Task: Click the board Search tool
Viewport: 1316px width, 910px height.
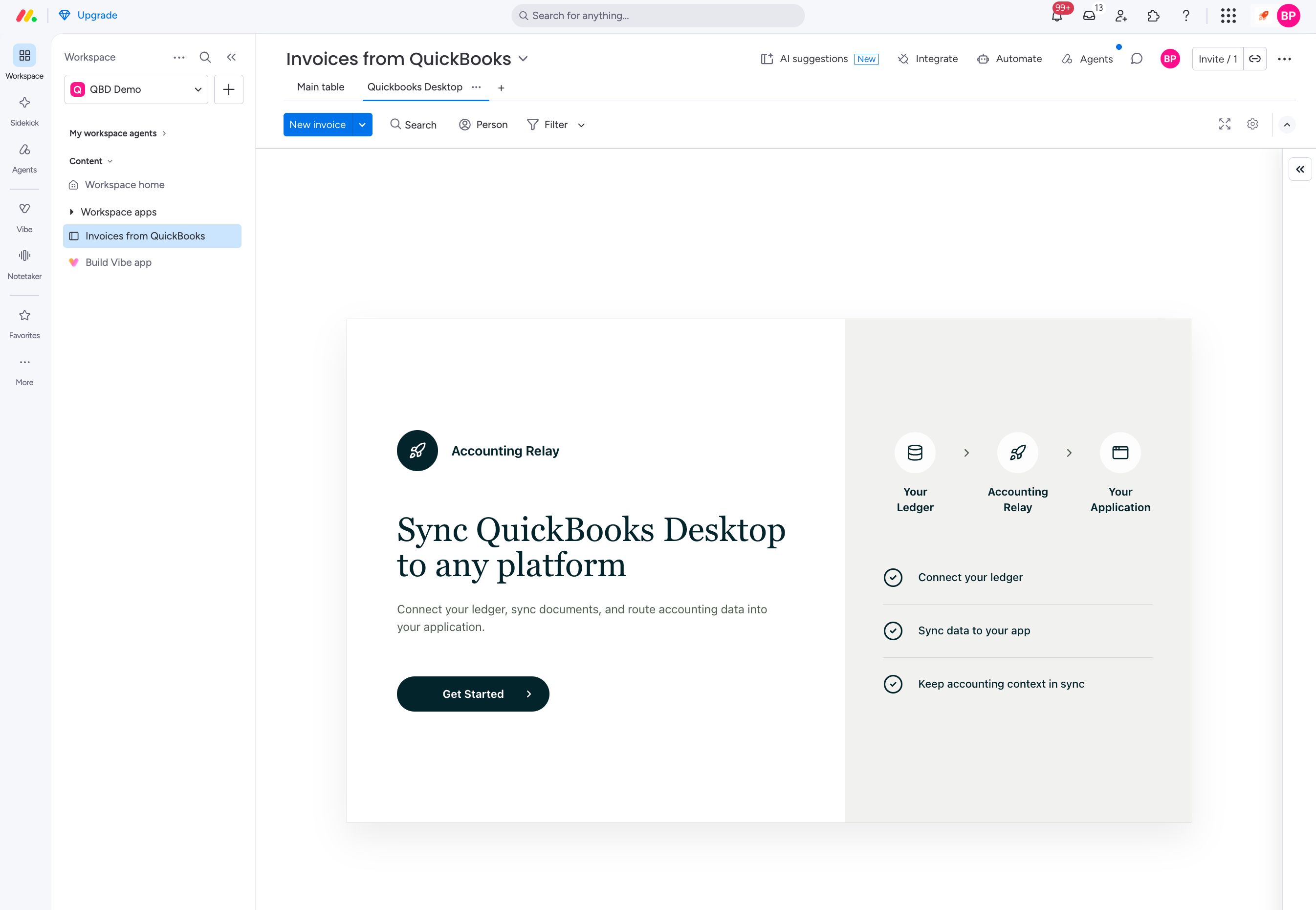Action: click(x=414, y=125)
